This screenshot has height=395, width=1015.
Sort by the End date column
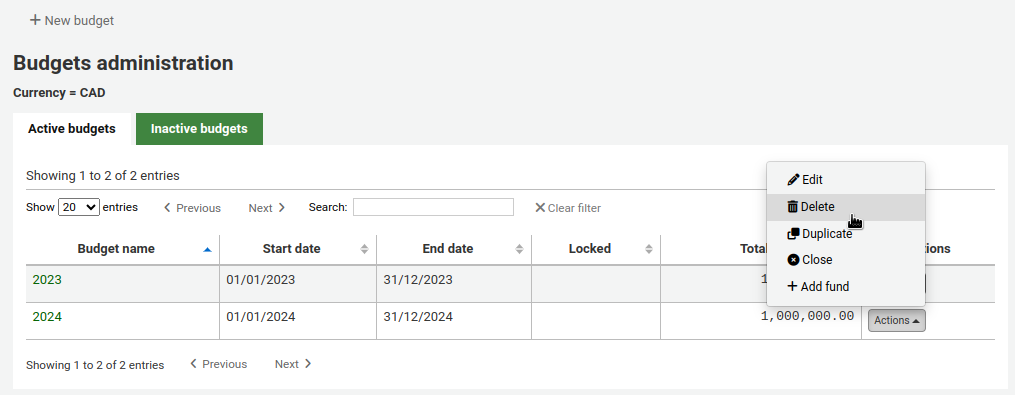(454, 249)
